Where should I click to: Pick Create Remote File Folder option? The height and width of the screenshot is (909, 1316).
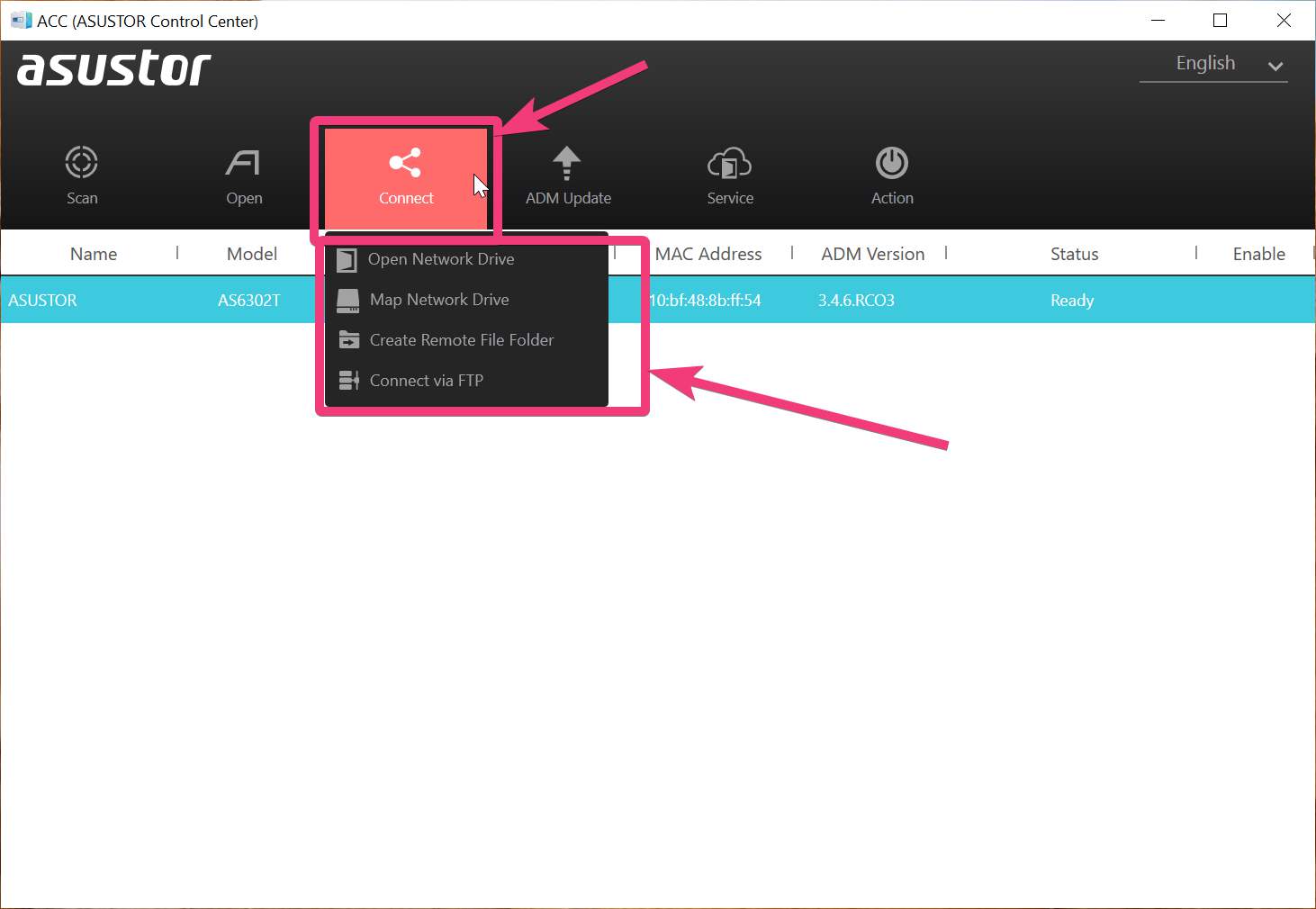[466, 340]
